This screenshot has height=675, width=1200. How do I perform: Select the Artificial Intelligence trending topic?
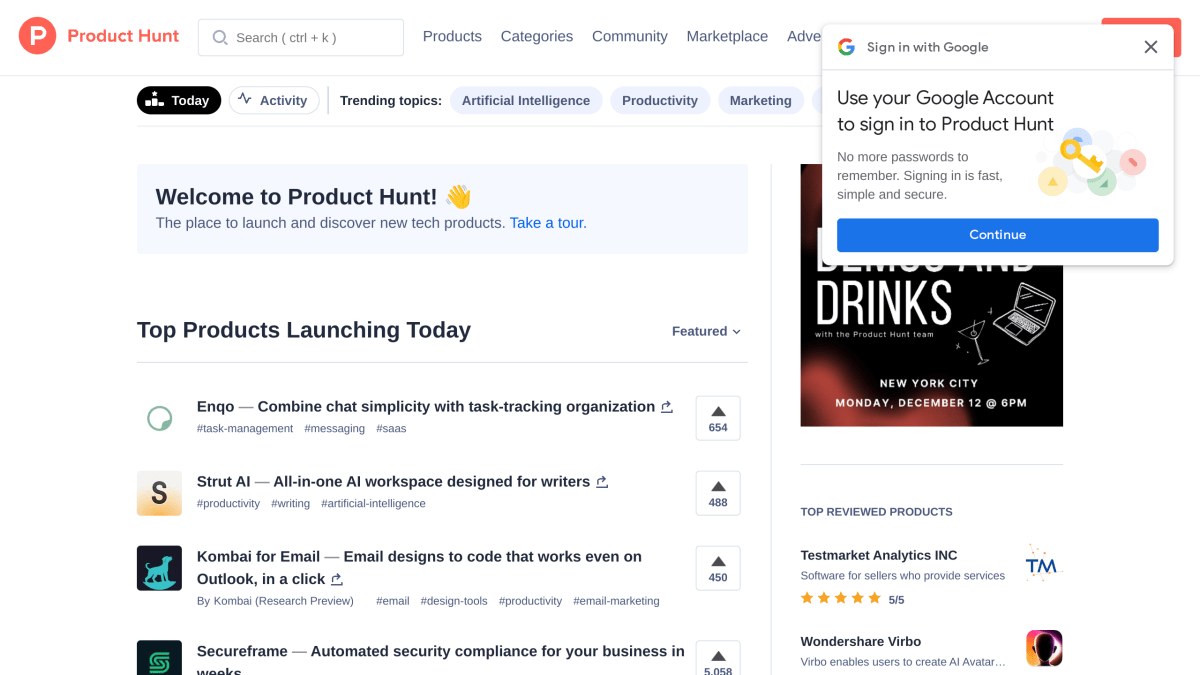coord(526,100)
